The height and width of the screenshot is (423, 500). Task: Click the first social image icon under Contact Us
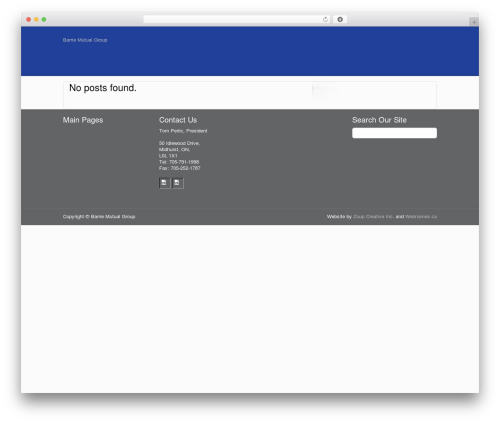pos(165,183)
